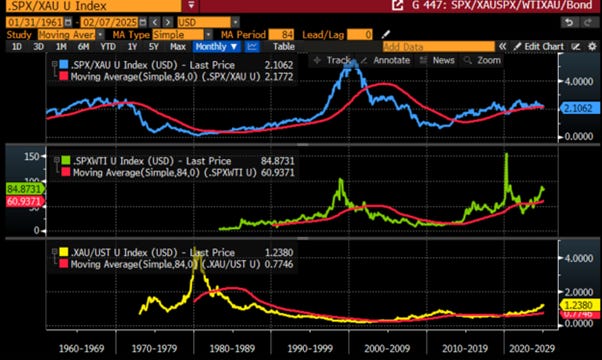Select the 1M time range
602x360 pixels.
[61, 46]
